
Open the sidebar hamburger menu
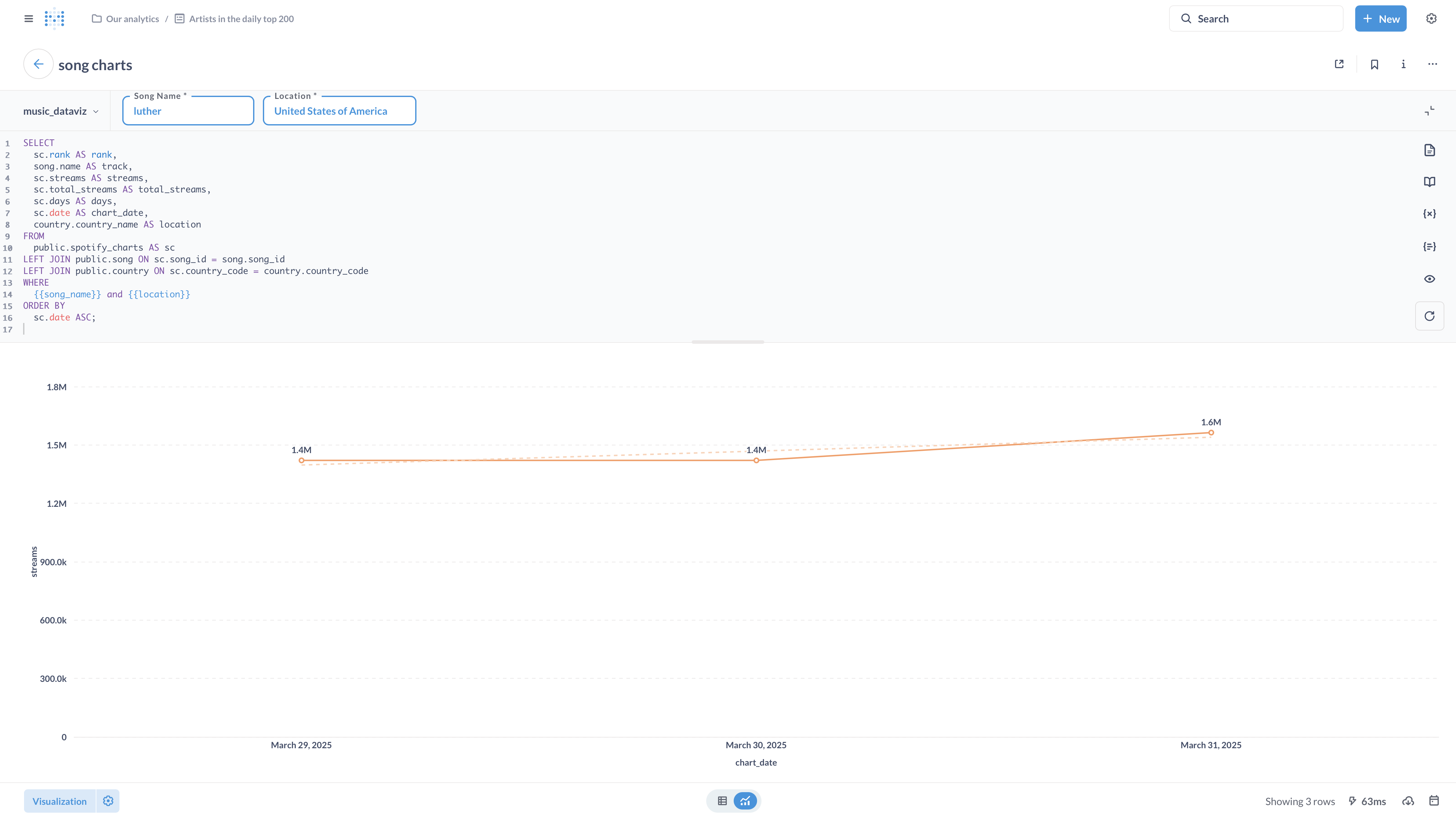coord(29,19)
